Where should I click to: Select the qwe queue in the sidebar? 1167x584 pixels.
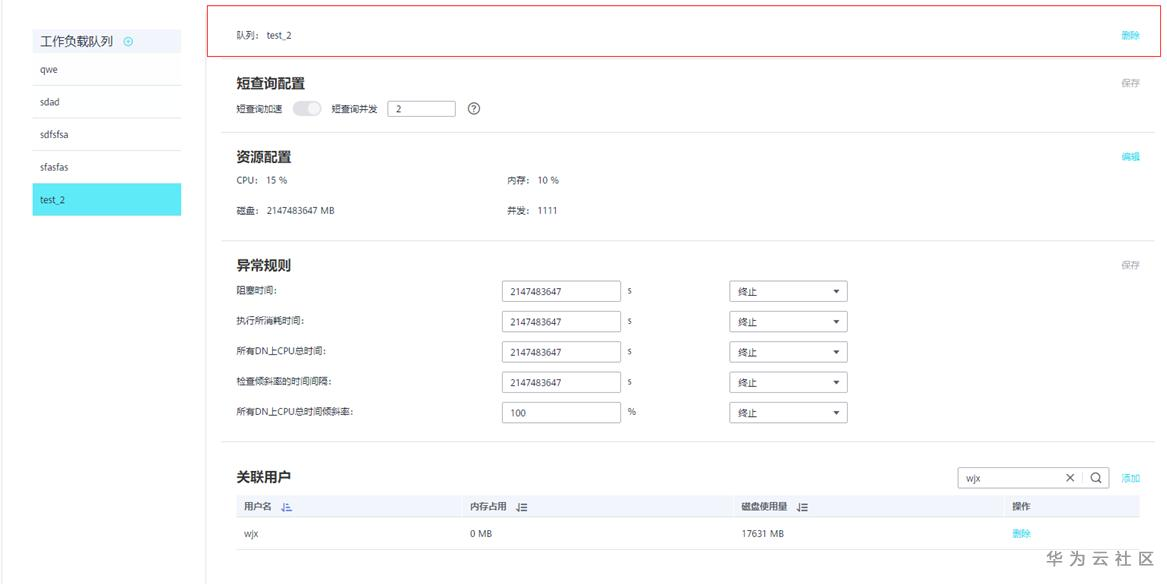click(x=106, y=70)
